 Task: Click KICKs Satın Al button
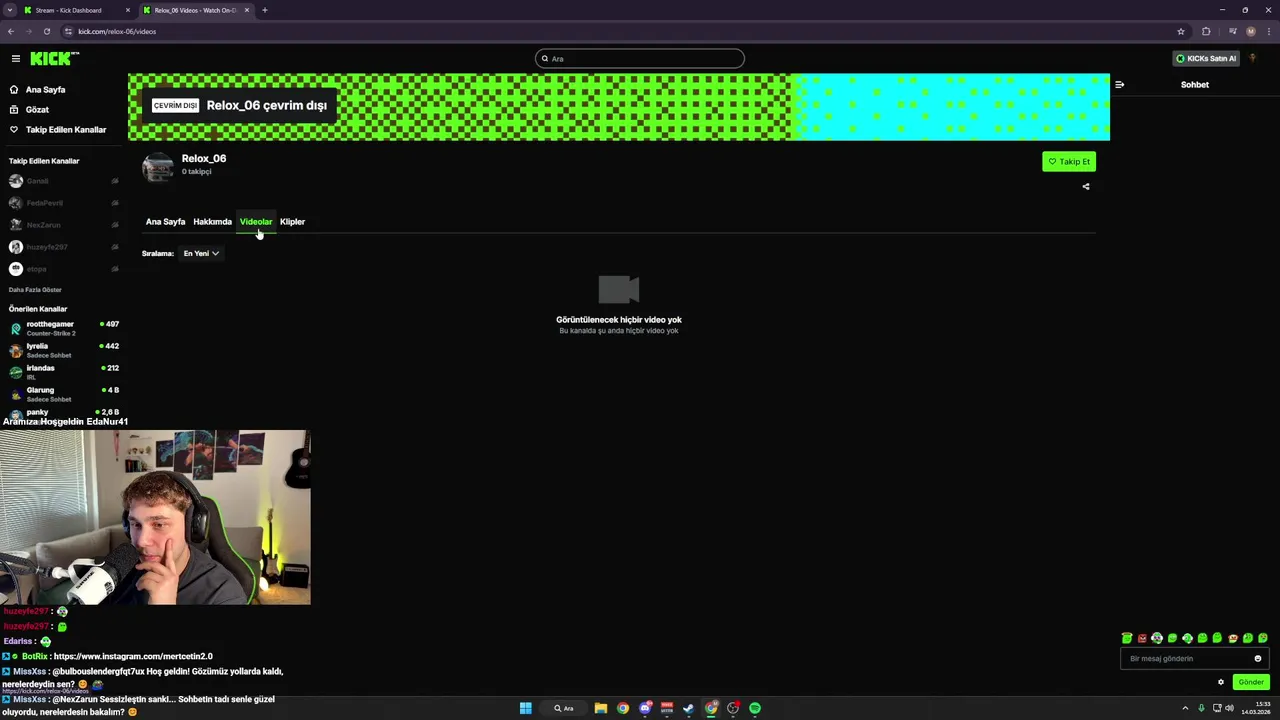pyautogui.click(x=1206, y=59)
